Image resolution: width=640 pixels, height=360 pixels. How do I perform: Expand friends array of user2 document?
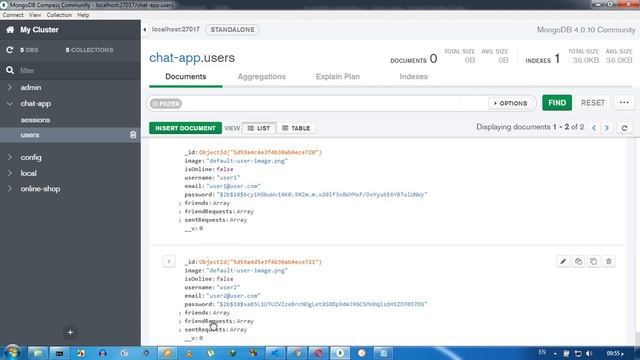coord(180,313)
